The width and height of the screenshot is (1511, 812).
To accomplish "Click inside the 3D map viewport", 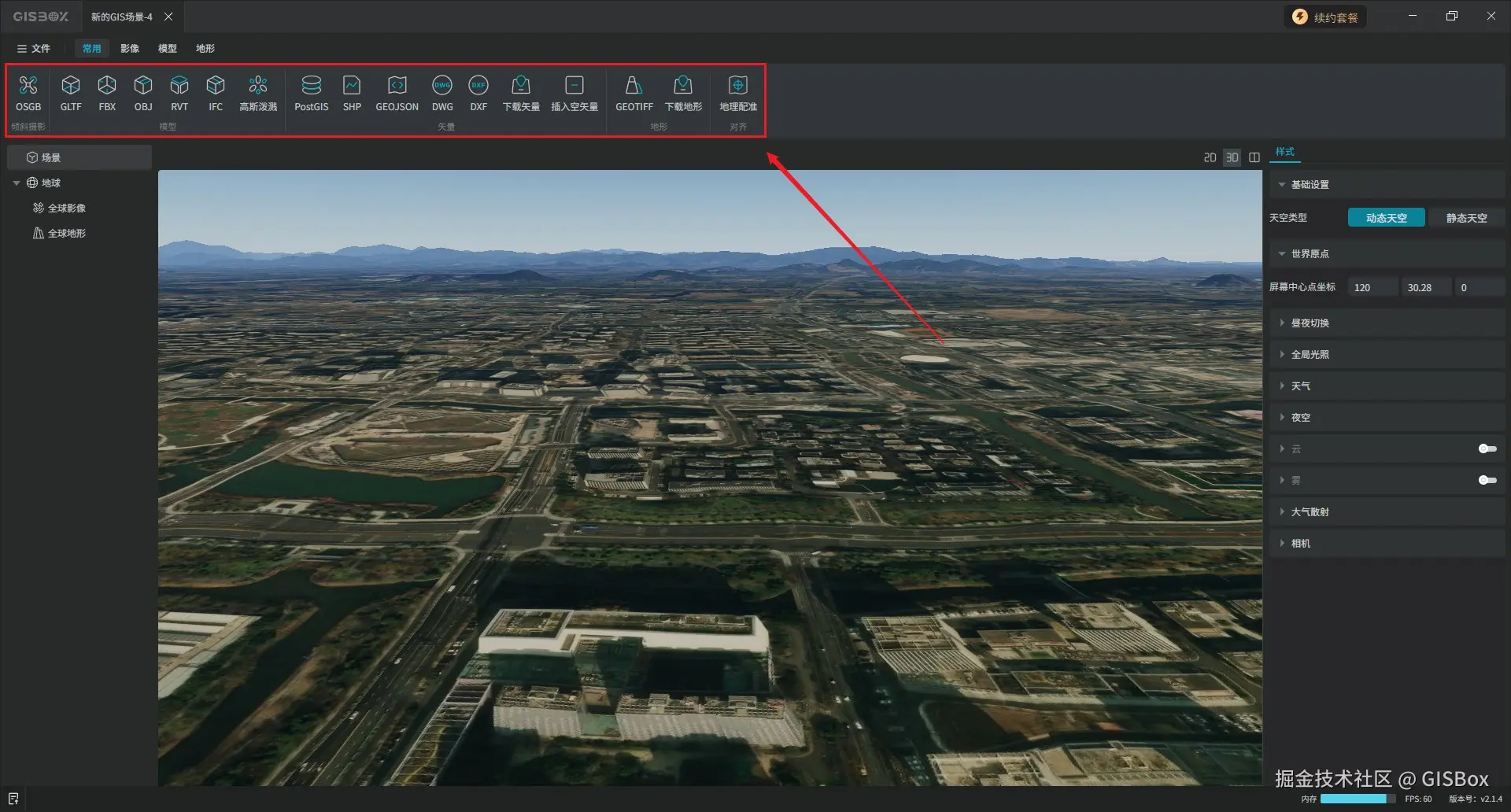I will pos(710,478).
